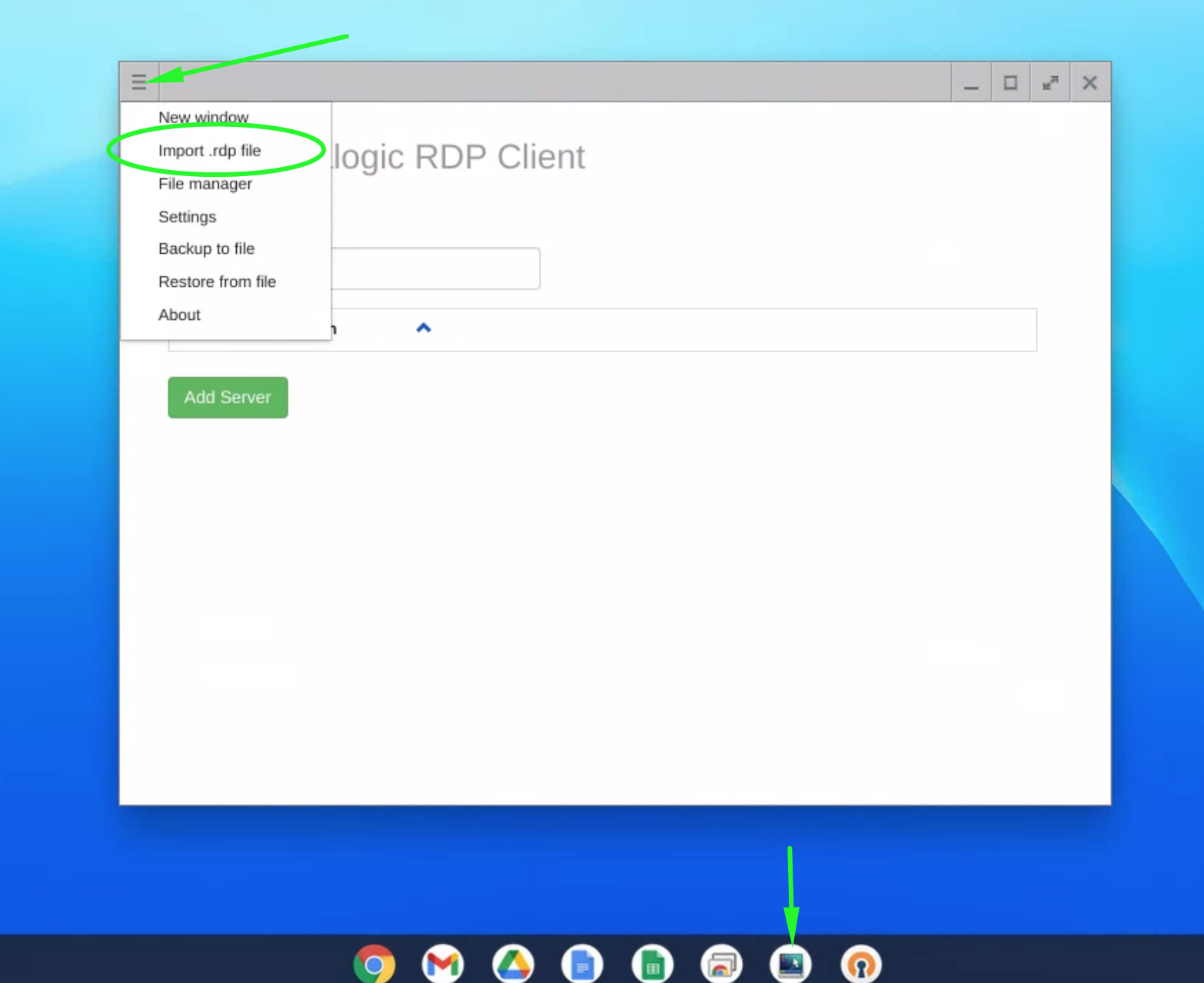The image size is (1204, 983).
Task: Open the RDP Client shelf icon
Action: pyautogui.click(x=791, y=965)
